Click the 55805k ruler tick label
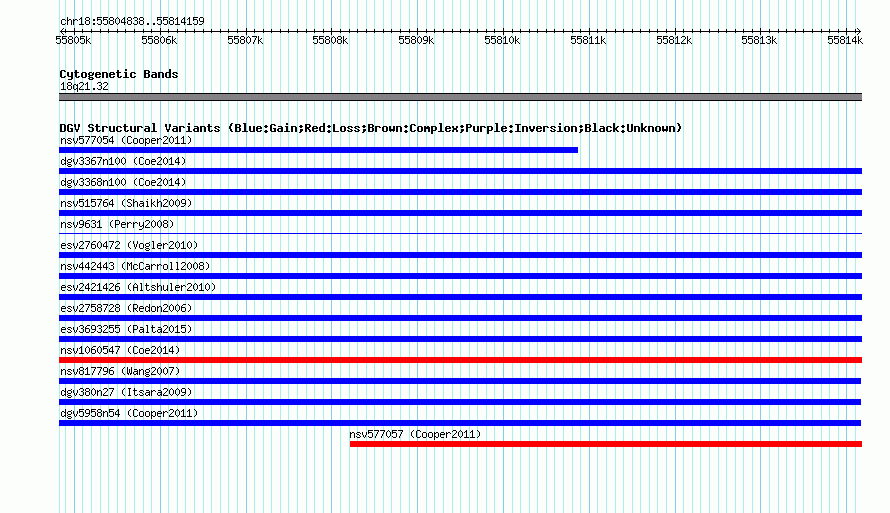This screenshot has width=890, height=513. pos(73,40)
